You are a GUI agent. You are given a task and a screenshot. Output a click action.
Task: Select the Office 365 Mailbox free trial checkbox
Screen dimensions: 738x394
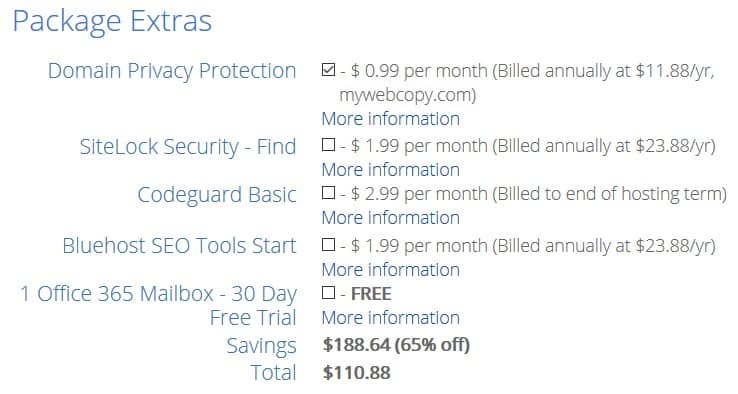point(329,292)
